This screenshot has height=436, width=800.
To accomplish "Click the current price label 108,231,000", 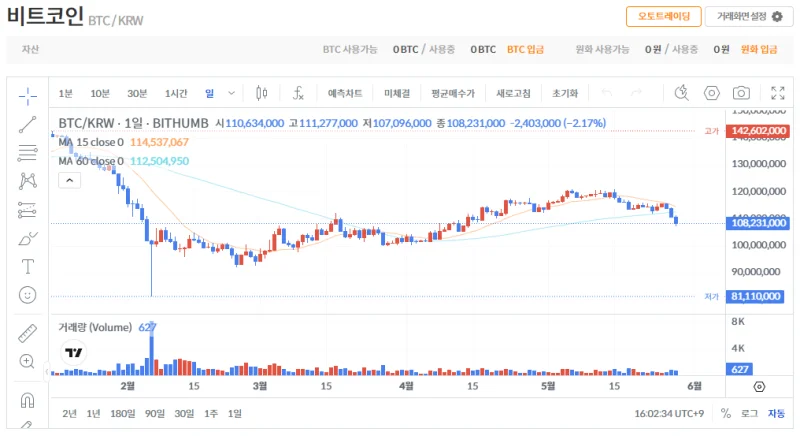I will (758, 223).
